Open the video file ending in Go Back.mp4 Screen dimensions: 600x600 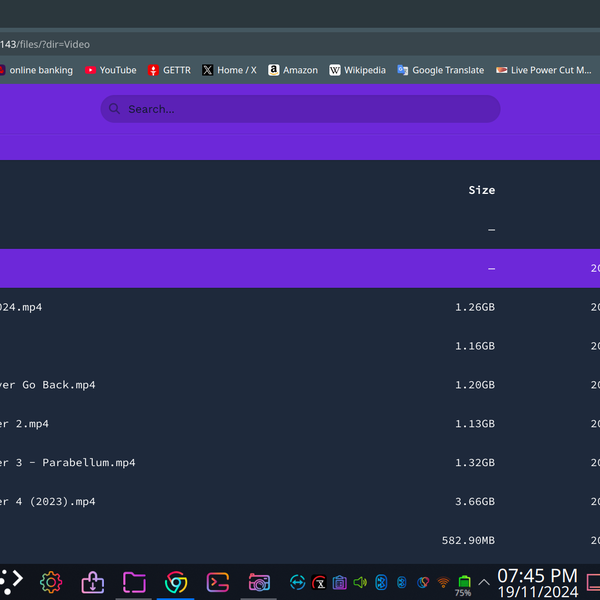click(x=48, y=385)
